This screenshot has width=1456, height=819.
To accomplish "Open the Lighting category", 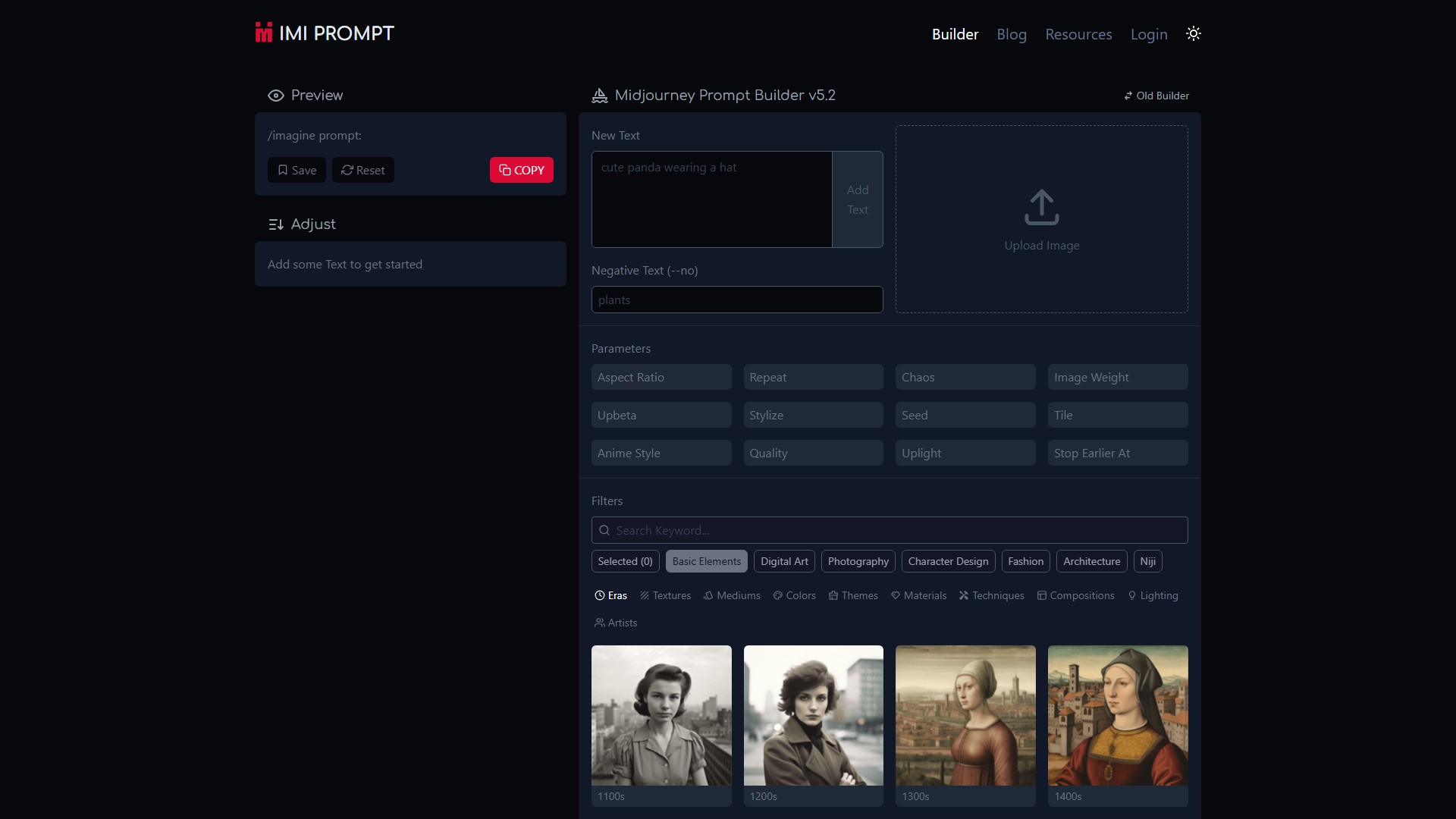I will 1153,595.
